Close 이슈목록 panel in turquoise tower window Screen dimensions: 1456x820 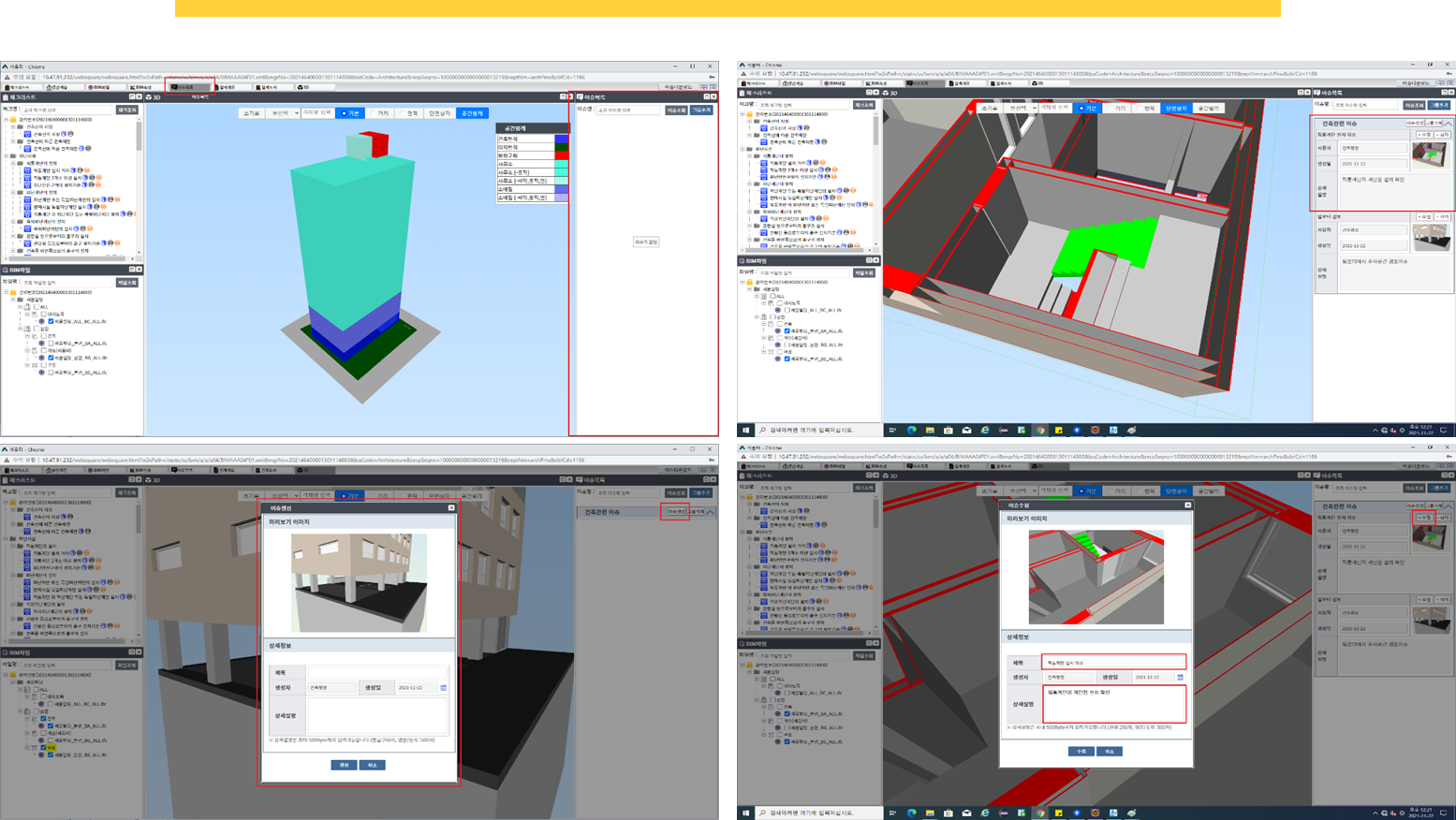coord(713,96)
